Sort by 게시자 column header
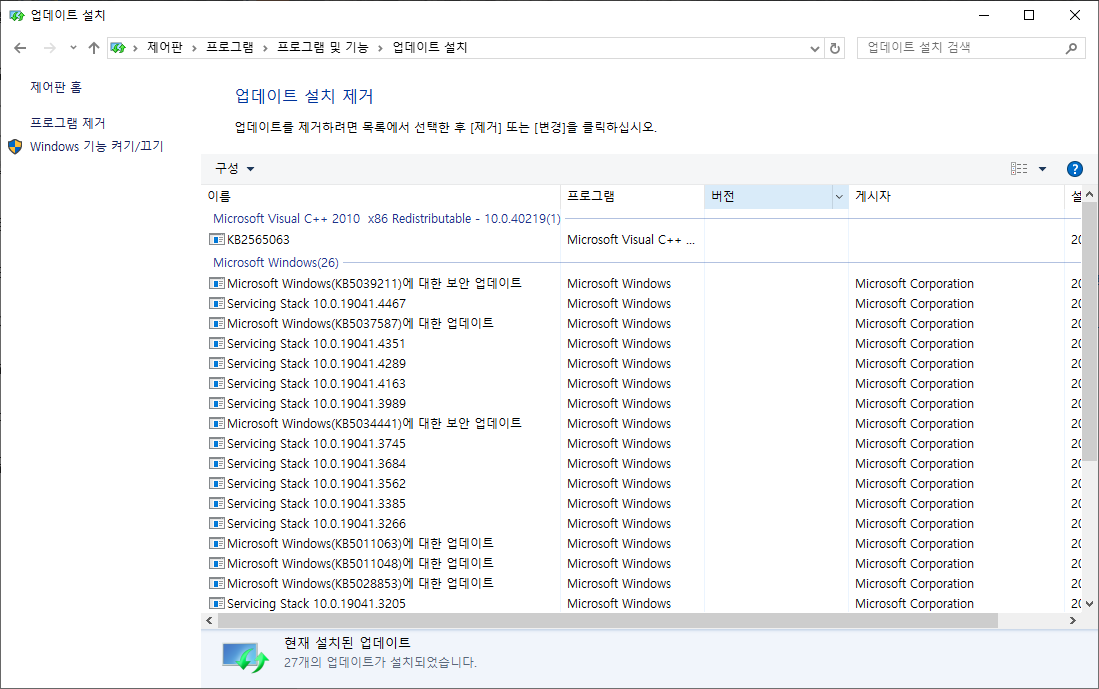The width and height of the screenshot is (1099, 689). (x=956, y=196)
